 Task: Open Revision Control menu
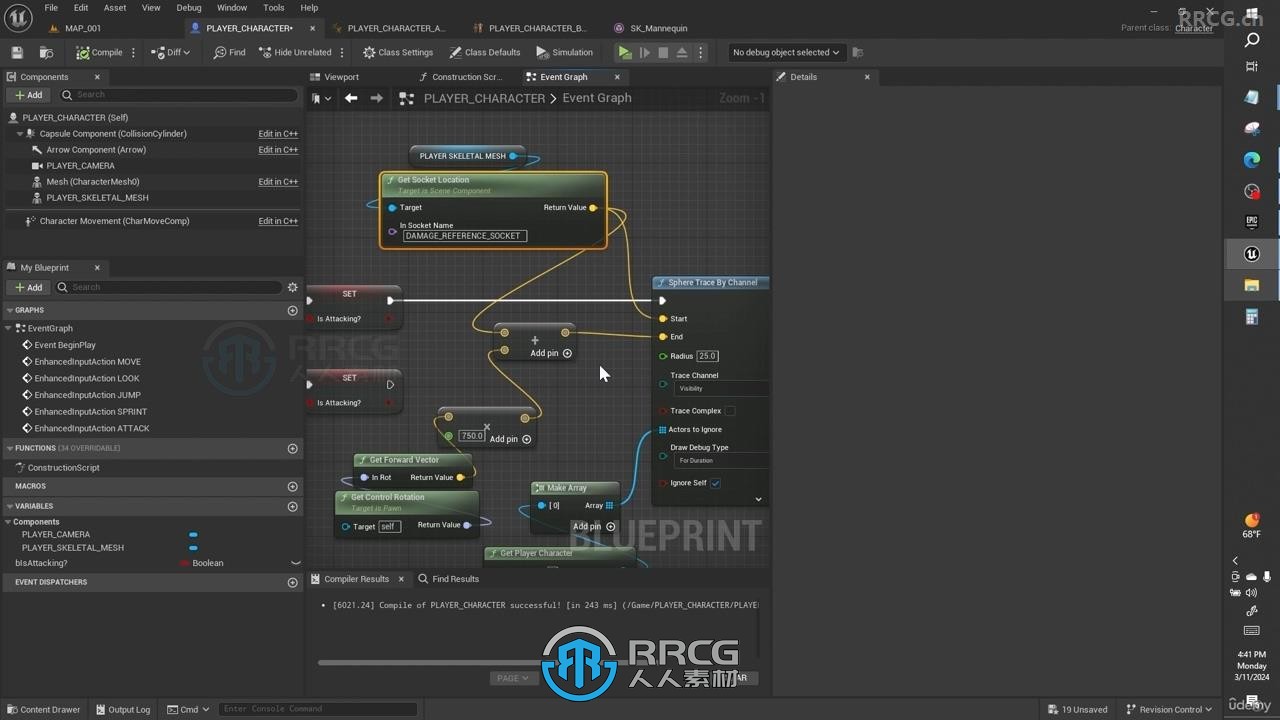pyautogui.click(x=1170, y=709)
